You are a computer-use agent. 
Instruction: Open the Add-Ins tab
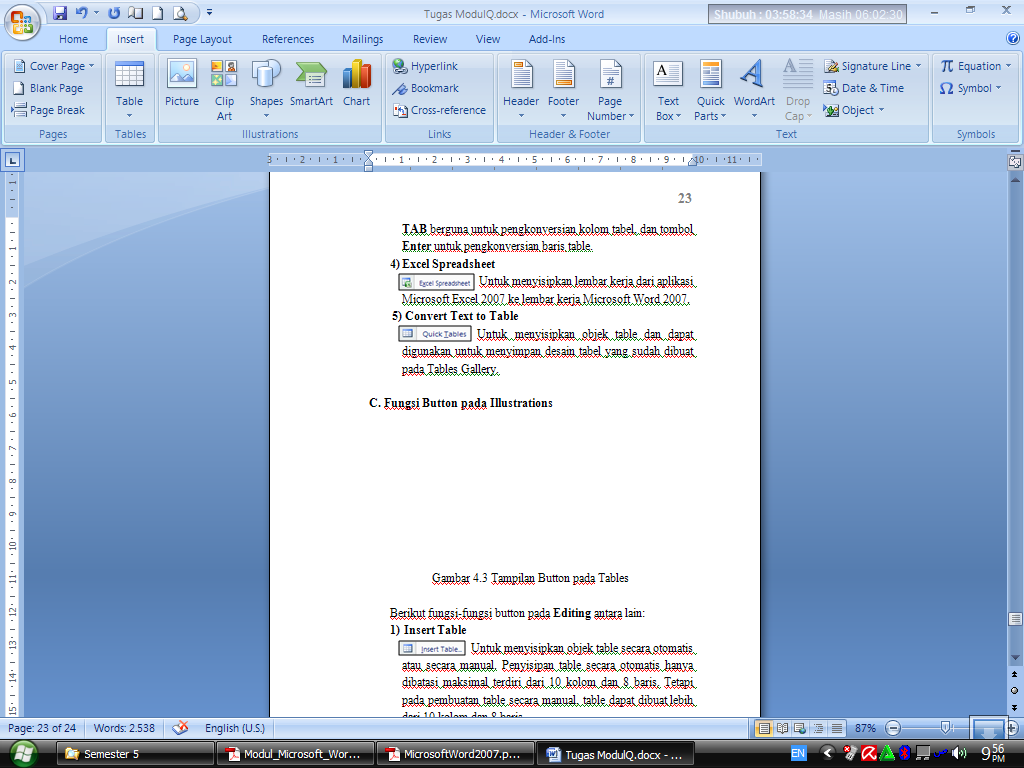(547, 39)
